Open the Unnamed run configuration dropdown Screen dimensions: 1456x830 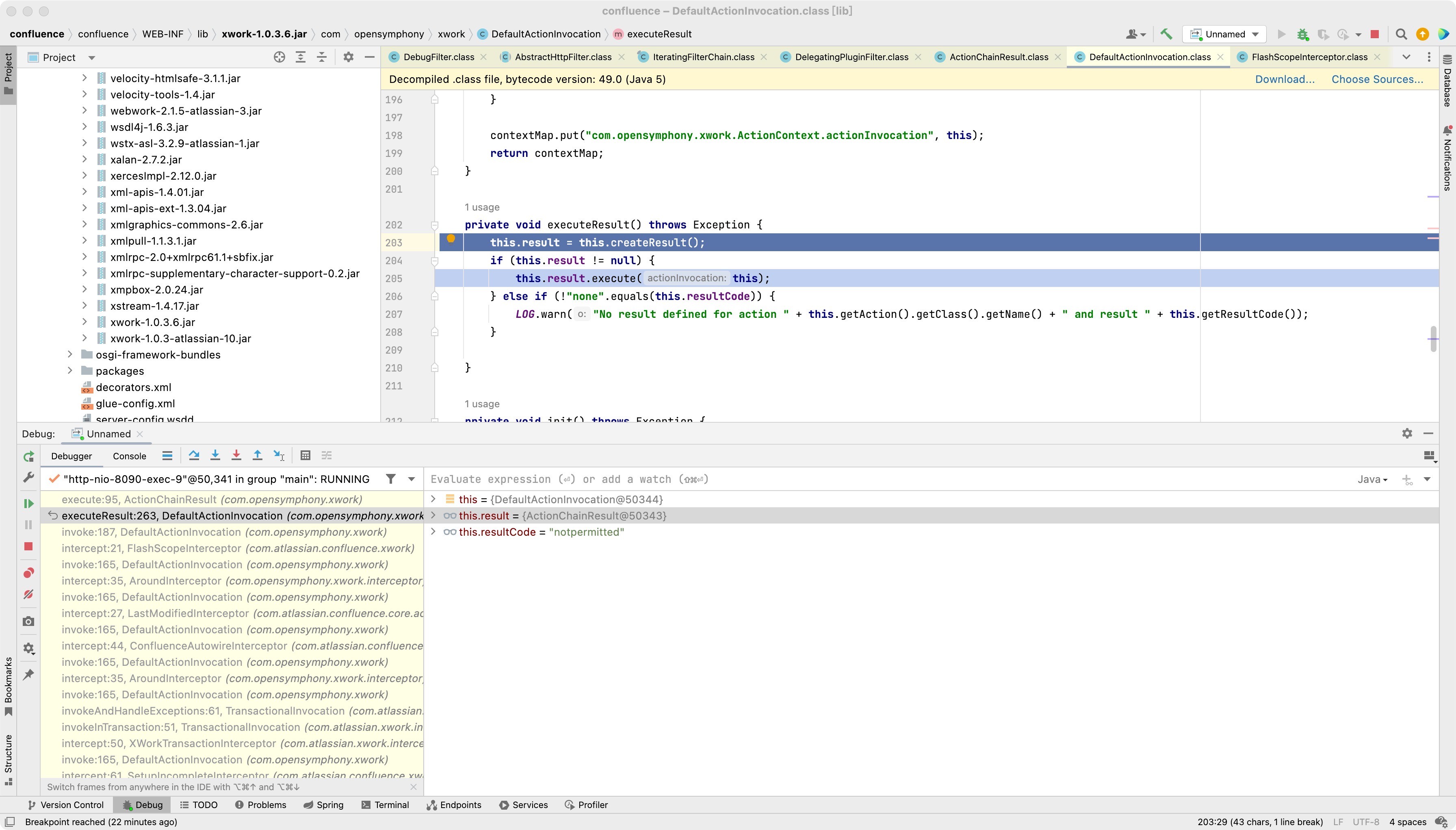click(x=1224, y=34)
